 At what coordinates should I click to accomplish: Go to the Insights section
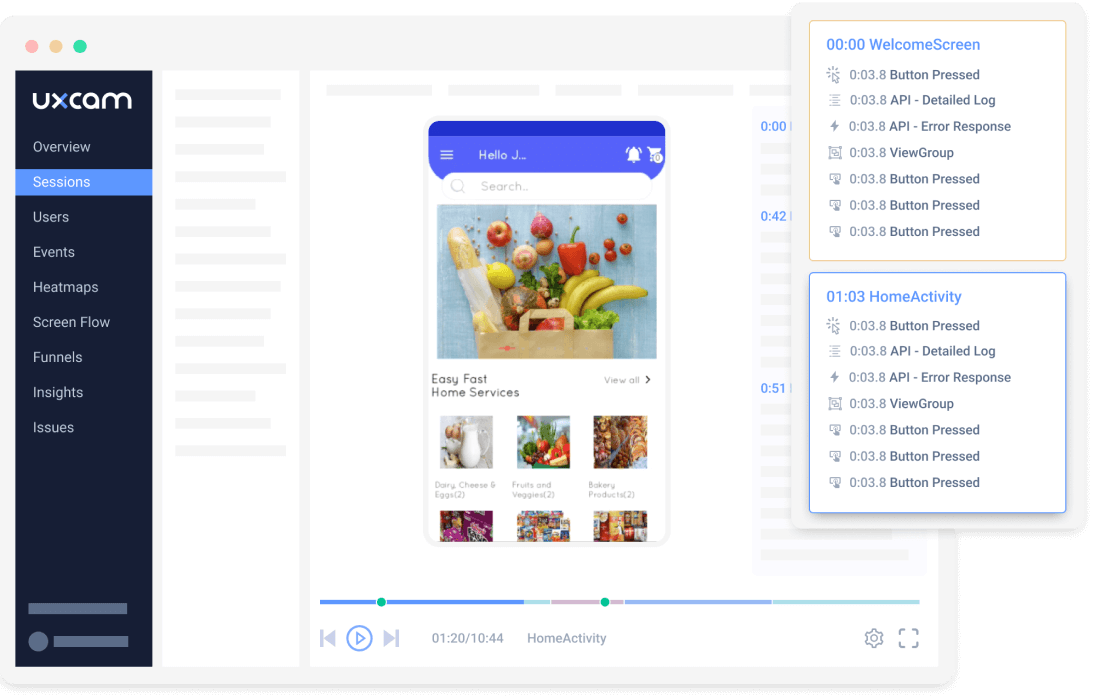pos(58,392)
